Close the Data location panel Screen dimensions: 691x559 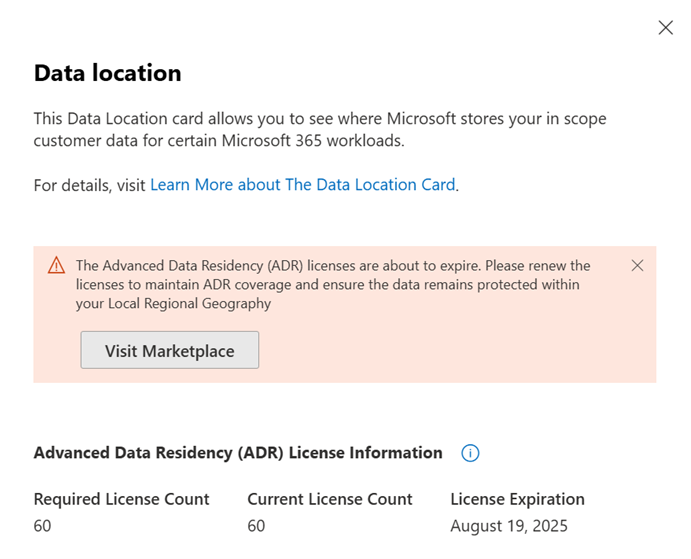665,28
